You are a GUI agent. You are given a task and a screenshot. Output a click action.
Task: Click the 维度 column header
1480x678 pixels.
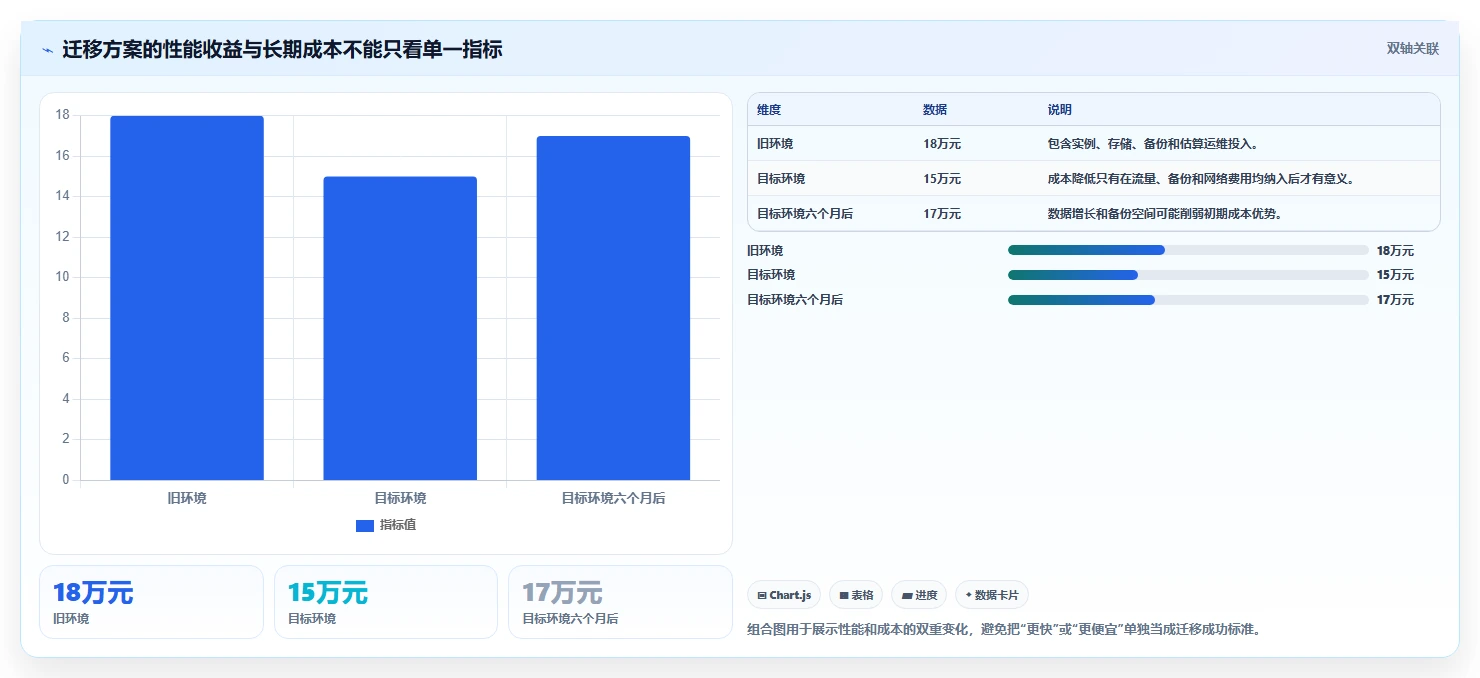pos(769,110)
